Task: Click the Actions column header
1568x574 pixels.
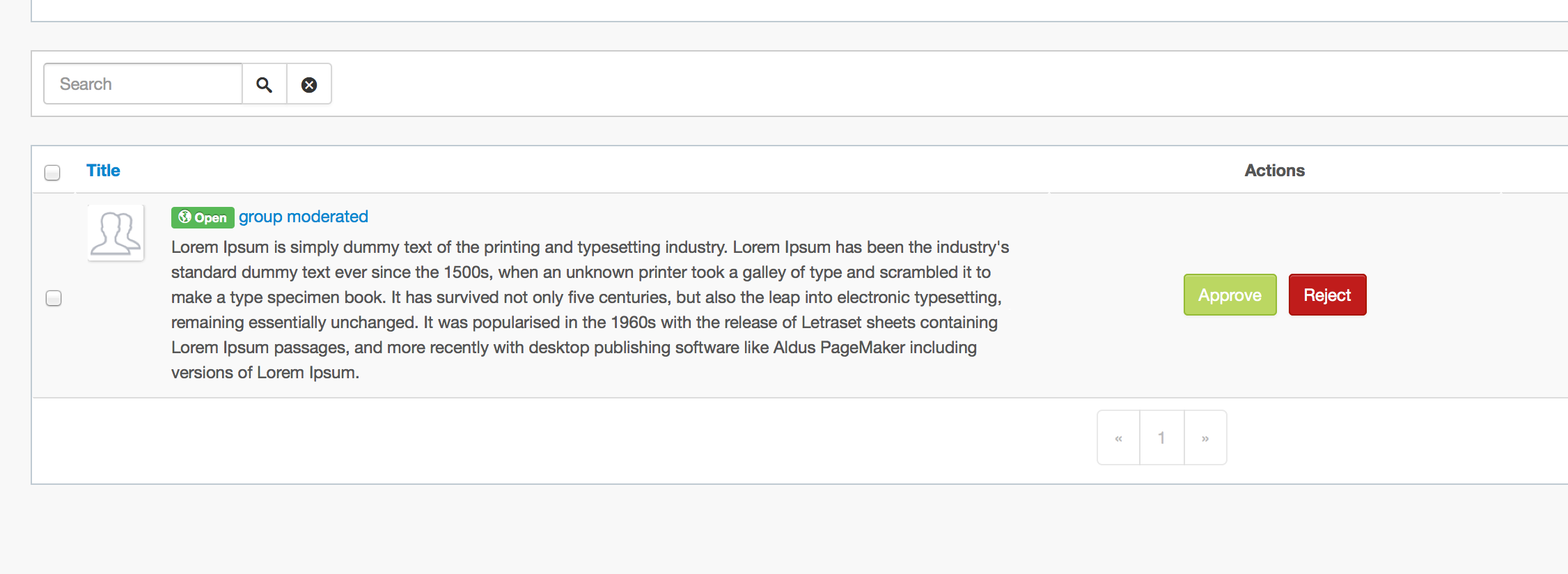Action: (x=1274, y=171)
